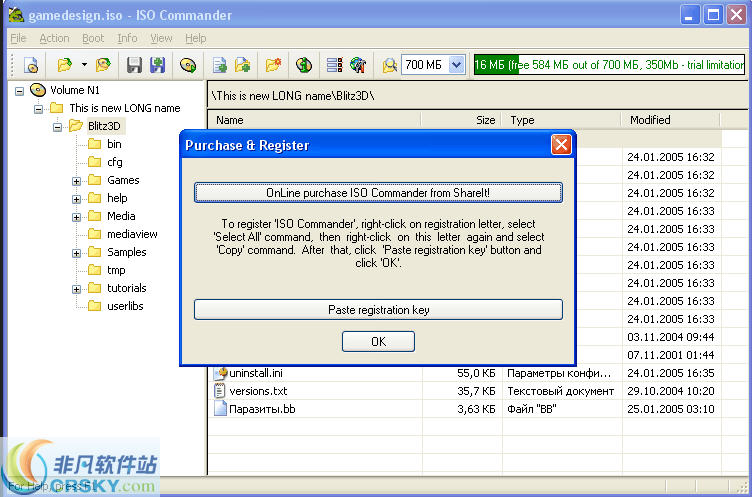Click the New folder star icon
Viewport: 752px width, 497px height.
tap(273, 65)
